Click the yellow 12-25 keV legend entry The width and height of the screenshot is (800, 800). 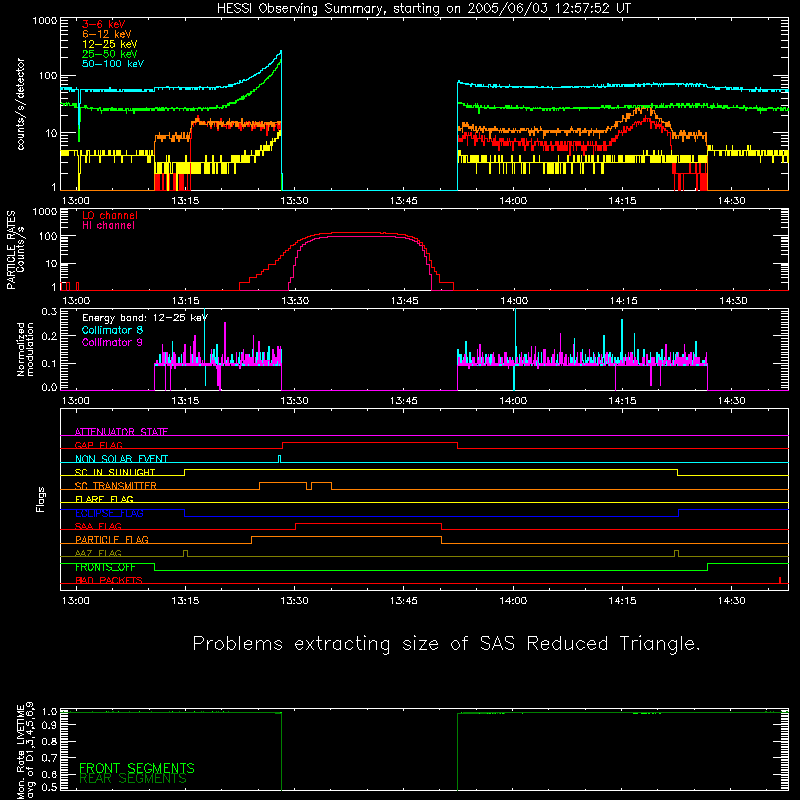[110, 44]
